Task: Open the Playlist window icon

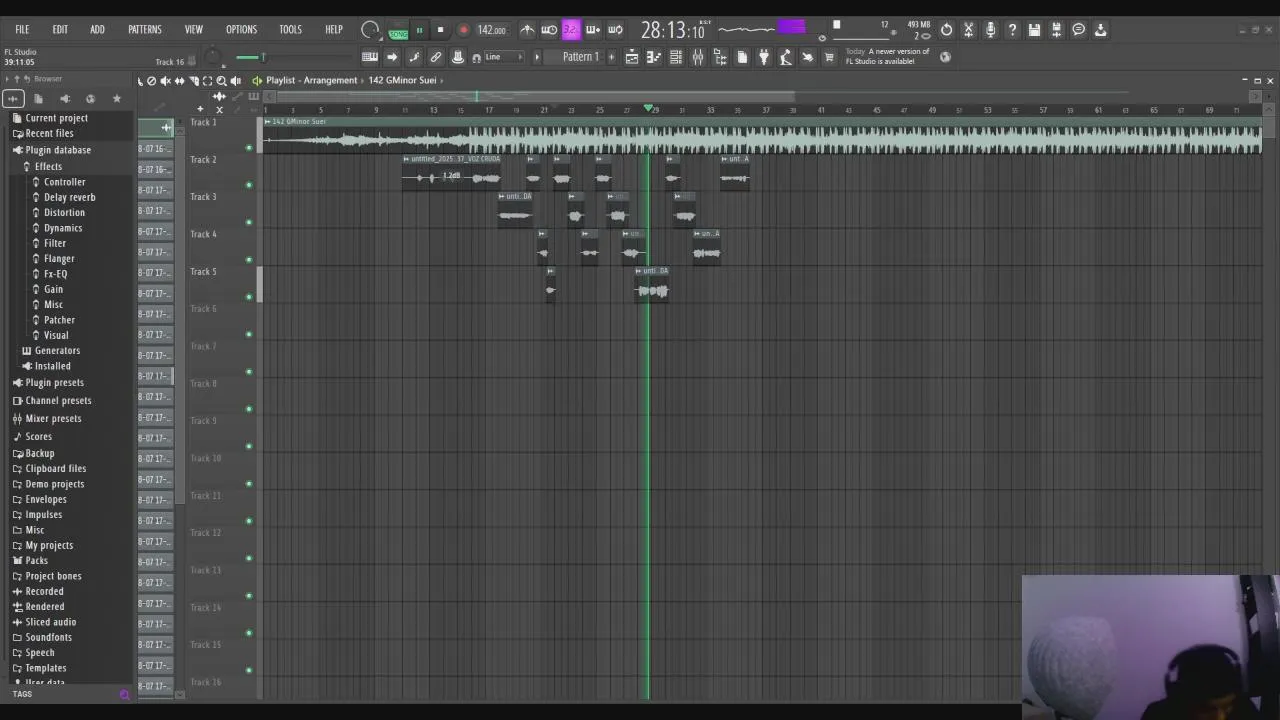Action: (632, 57)
